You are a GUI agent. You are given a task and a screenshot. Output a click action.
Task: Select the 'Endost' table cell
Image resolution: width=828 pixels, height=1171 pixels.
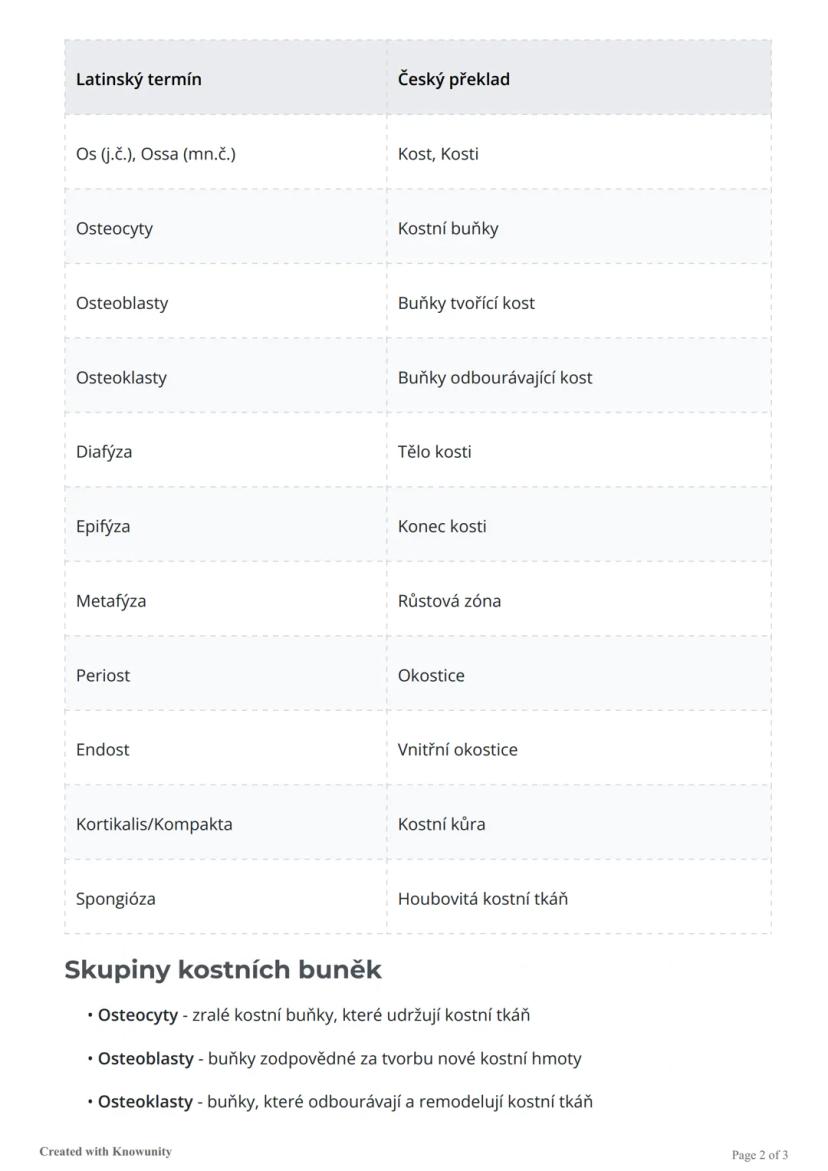[103, 749]
